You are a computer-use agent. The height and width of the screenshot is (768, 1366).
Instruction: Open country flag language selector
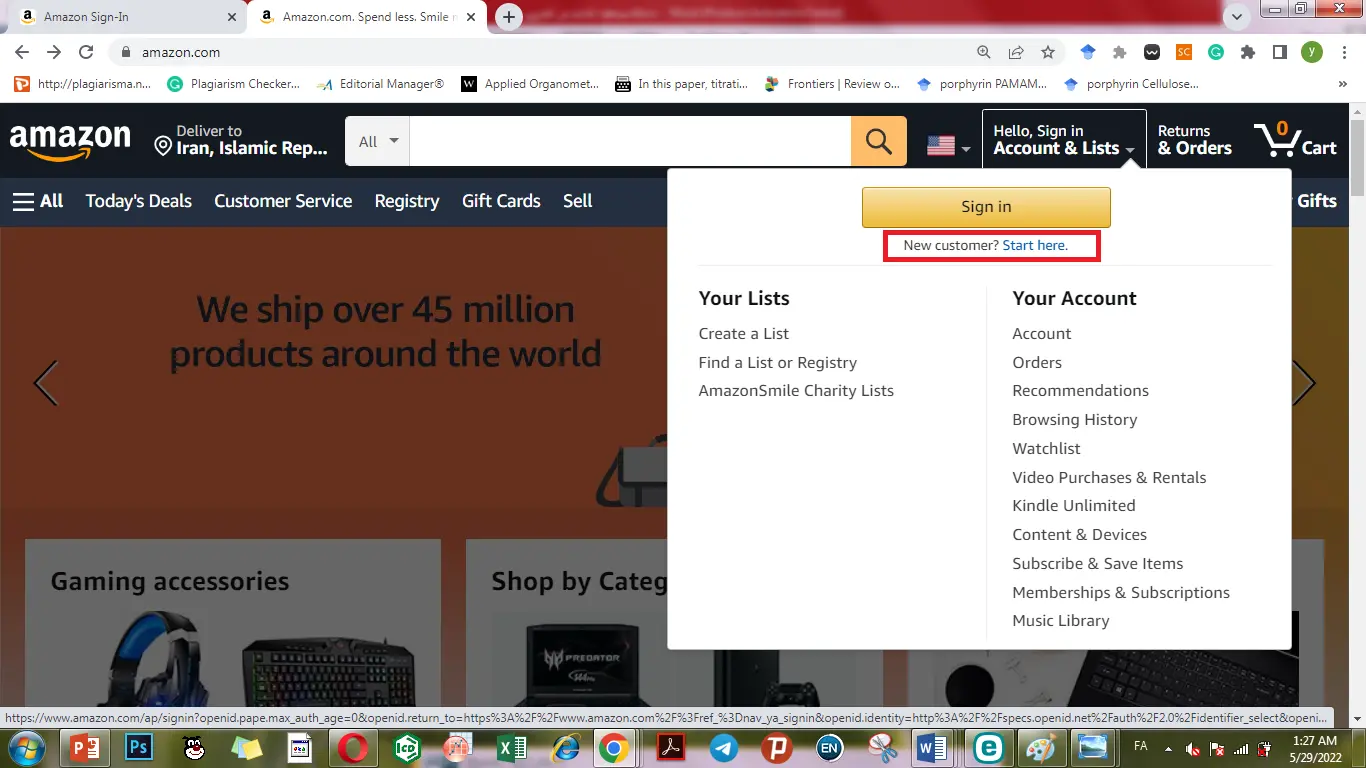click(948, 146)
